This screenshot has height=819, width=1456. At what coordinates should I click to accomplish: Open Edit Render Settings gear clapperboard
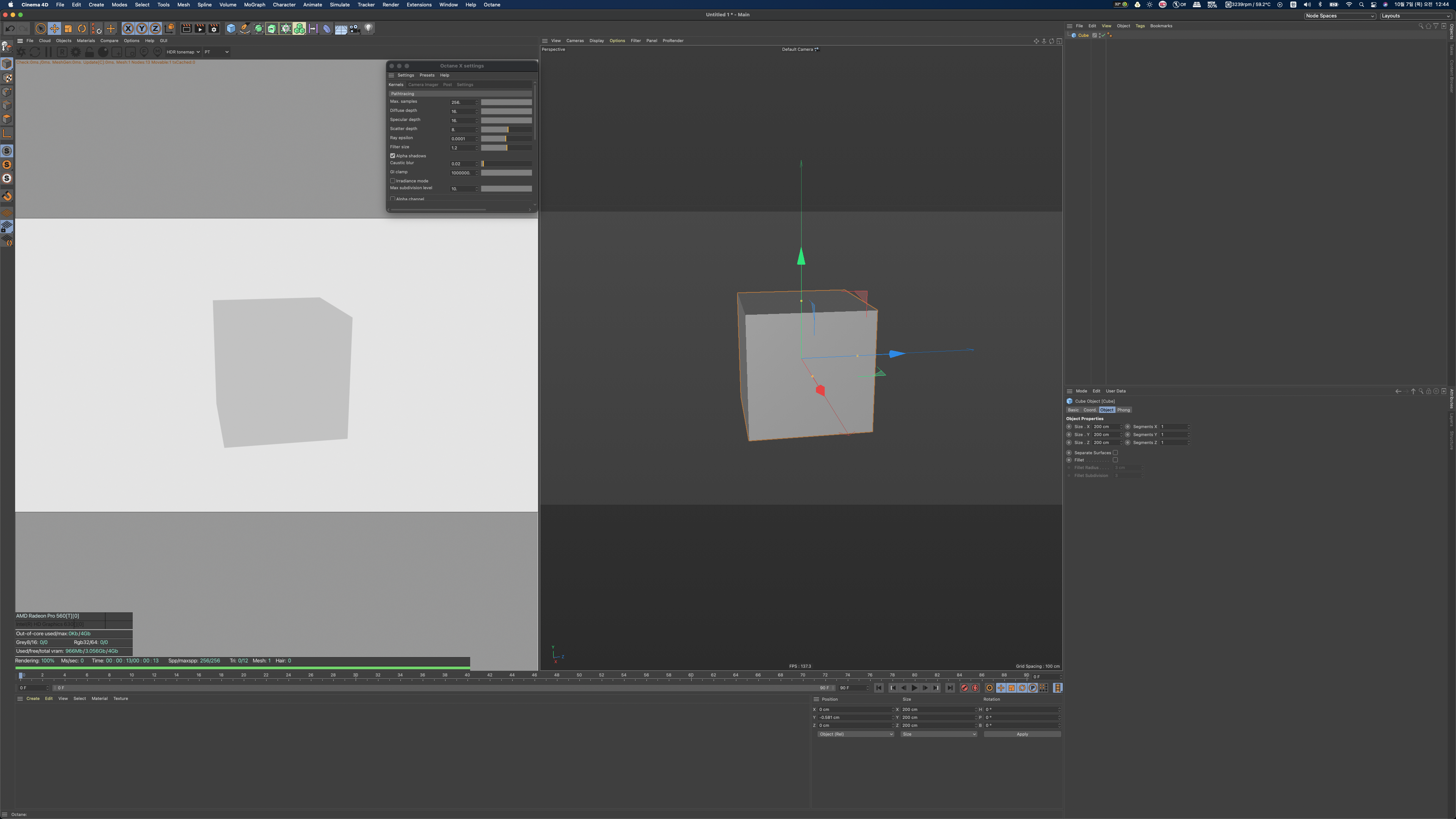(214, 28)
